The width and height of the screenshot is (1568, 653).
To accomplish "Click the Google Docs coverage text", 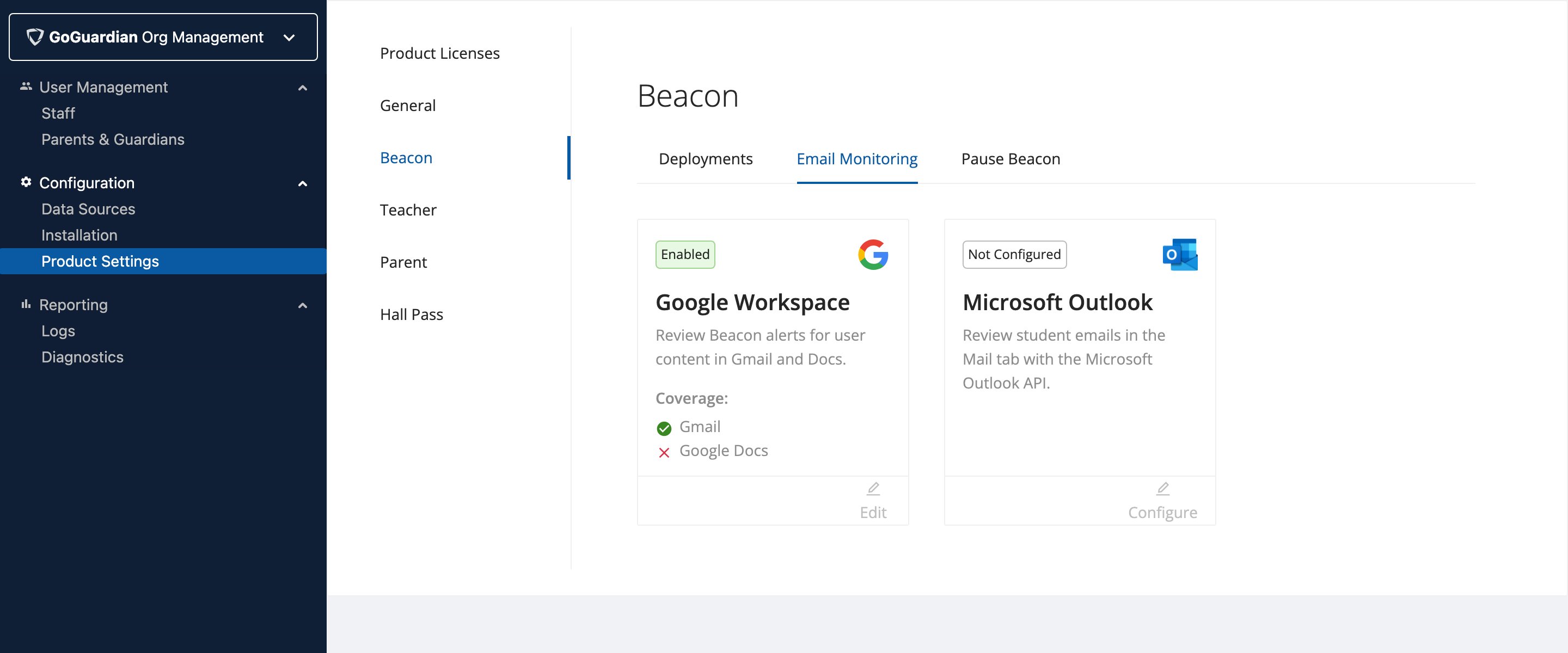I will click(x=723, y=451).
